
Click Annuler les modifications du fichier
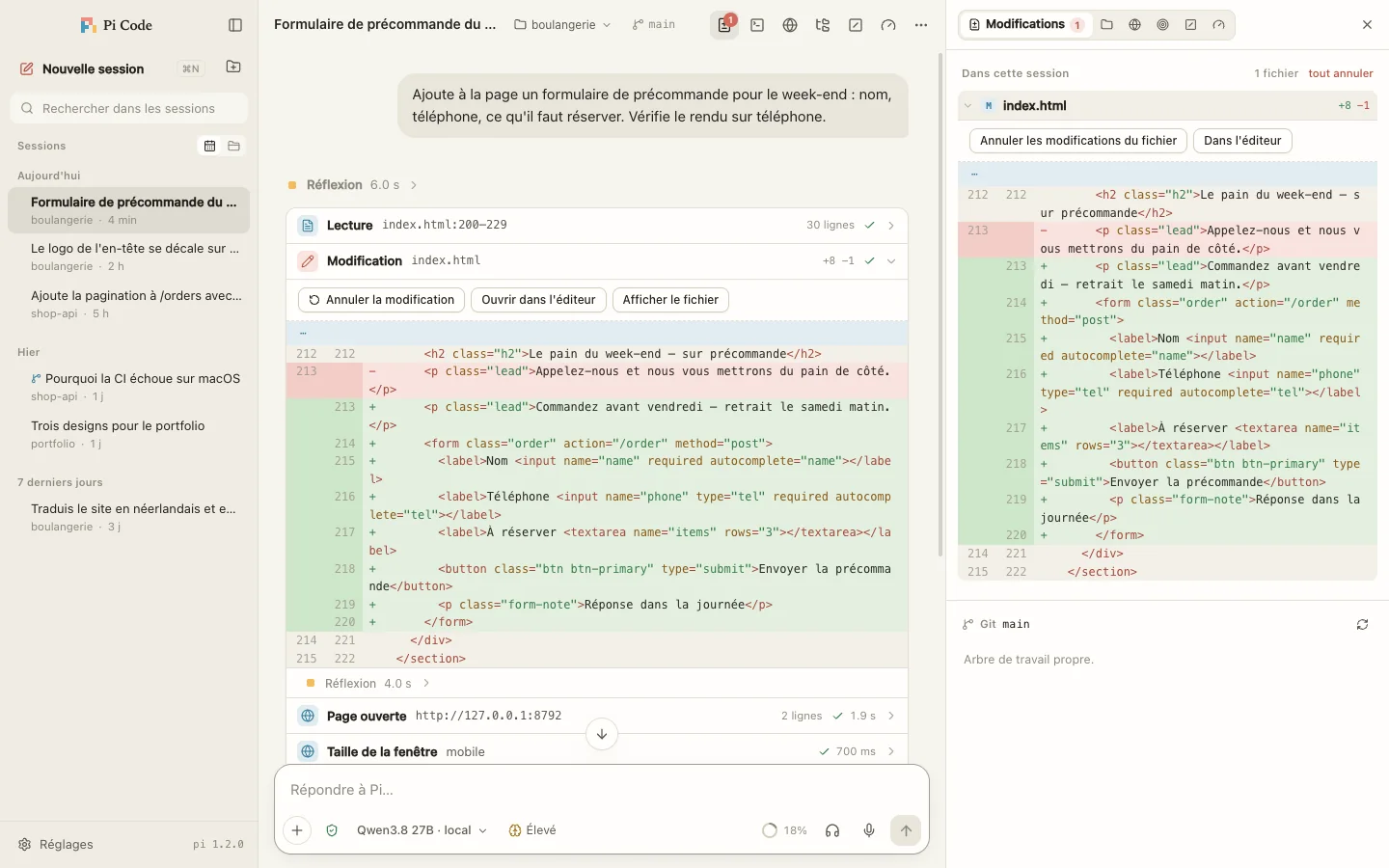pyautogui.click(x=1078, y=141)
